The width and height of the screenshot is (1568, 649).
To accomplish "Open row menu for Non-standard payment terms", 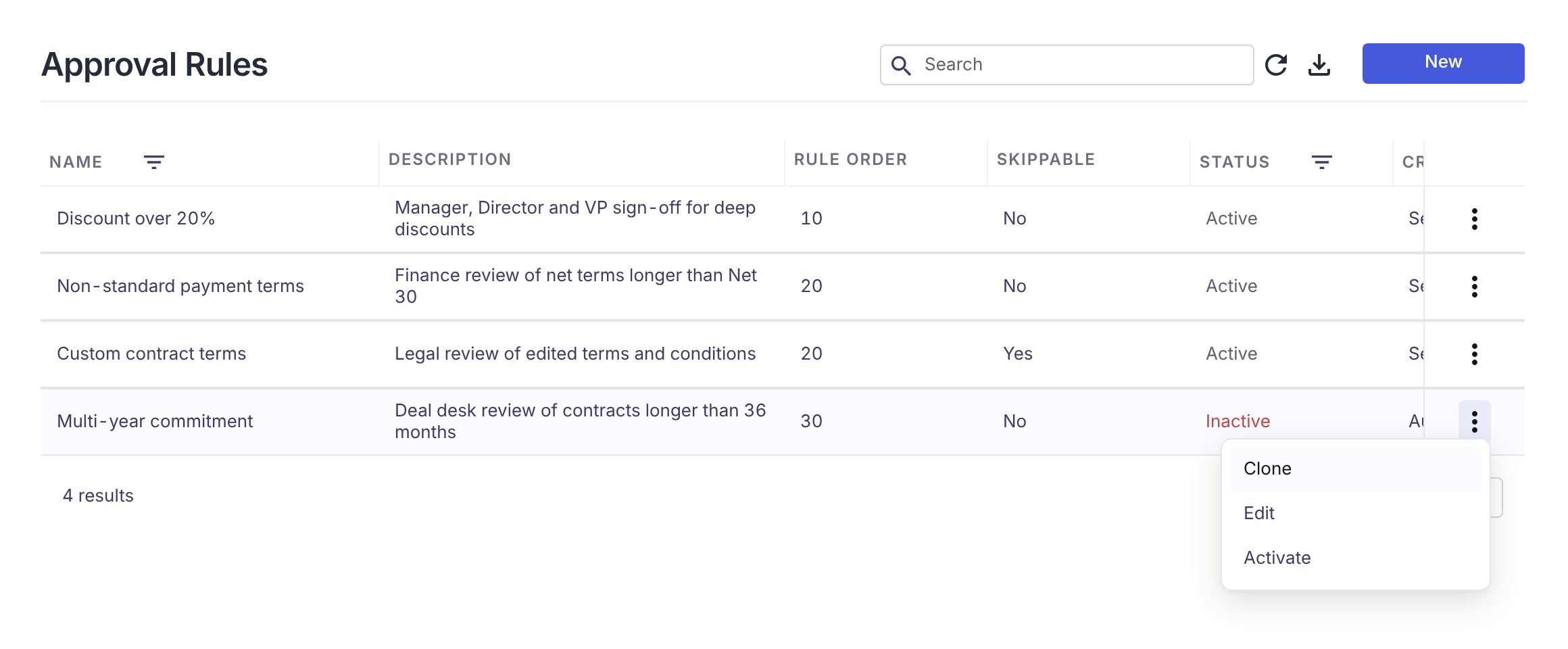I will [1475, 287].
